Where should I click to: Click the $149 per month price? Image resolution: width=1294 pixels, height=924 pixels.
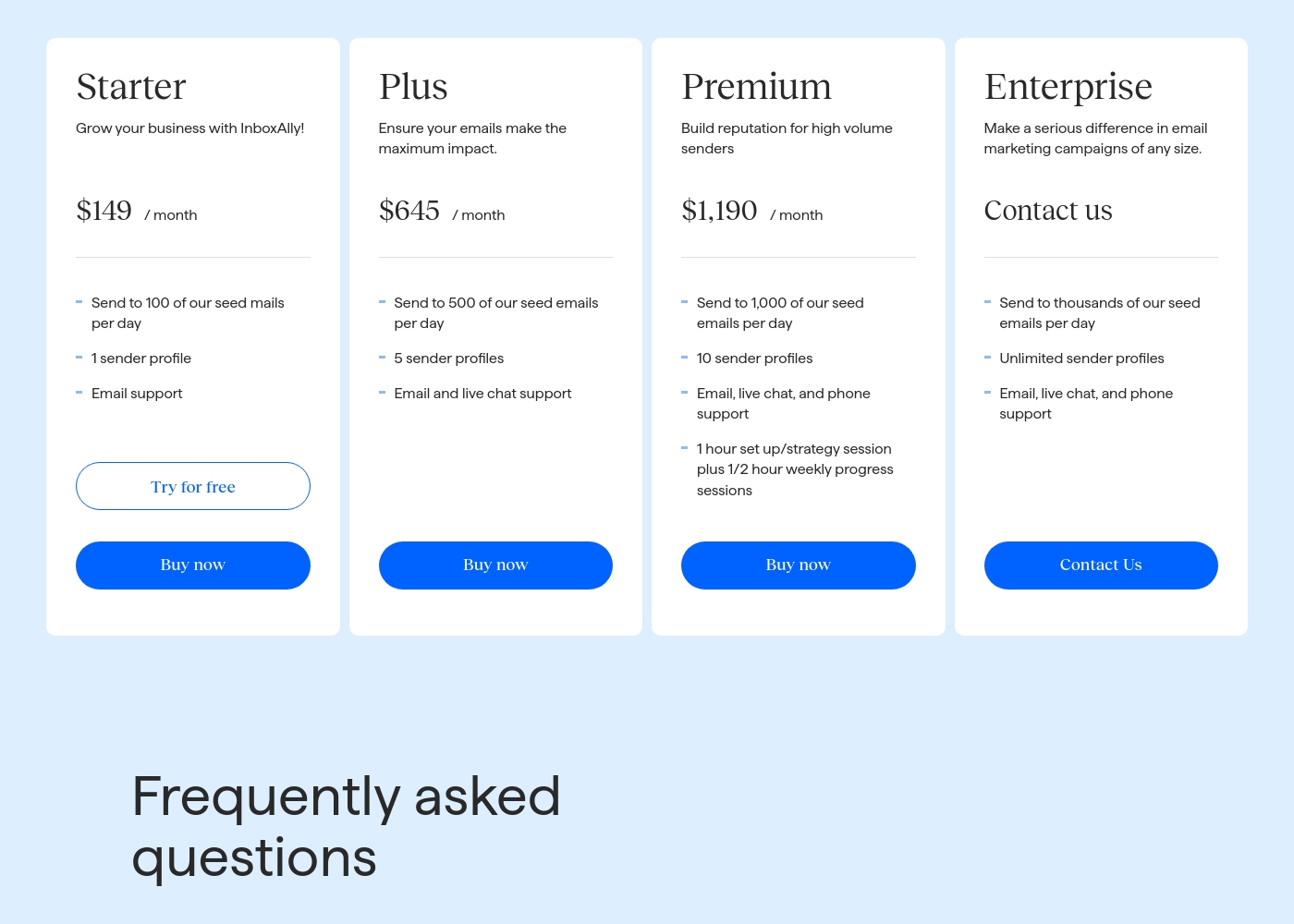tap(137, 211)
